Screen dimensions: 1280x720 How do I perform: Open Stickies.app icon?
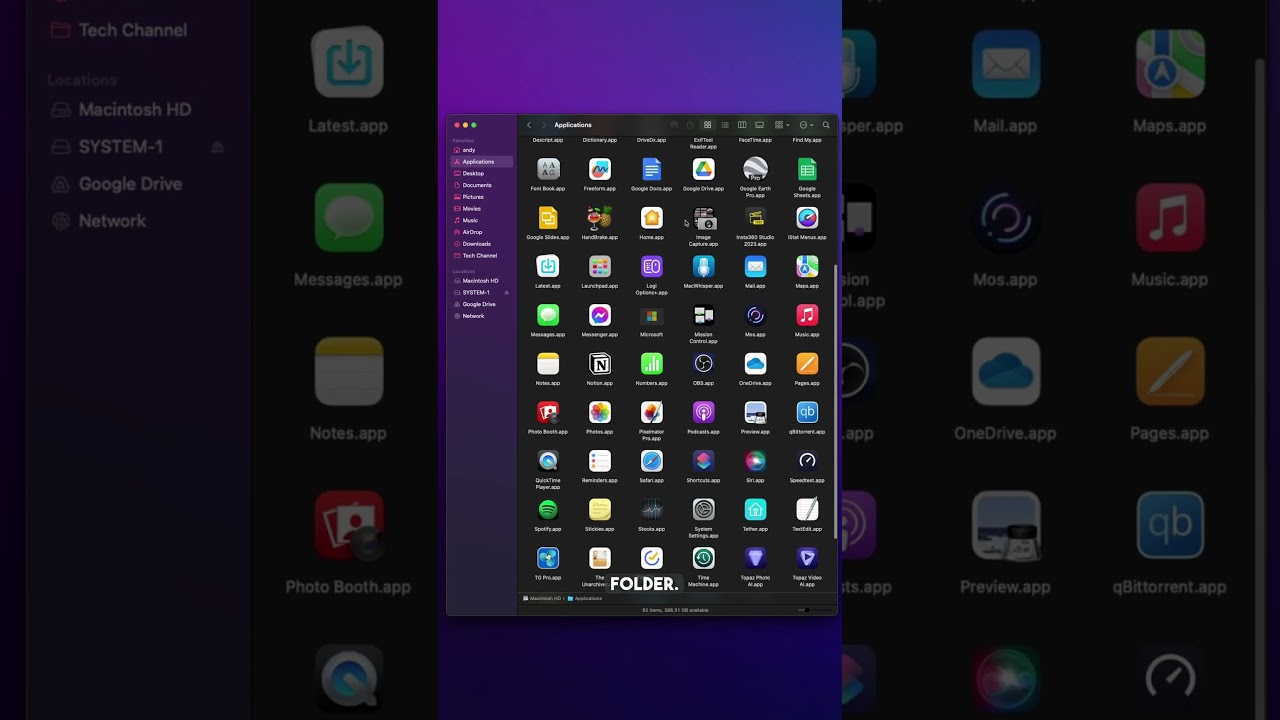click(600, 509)
